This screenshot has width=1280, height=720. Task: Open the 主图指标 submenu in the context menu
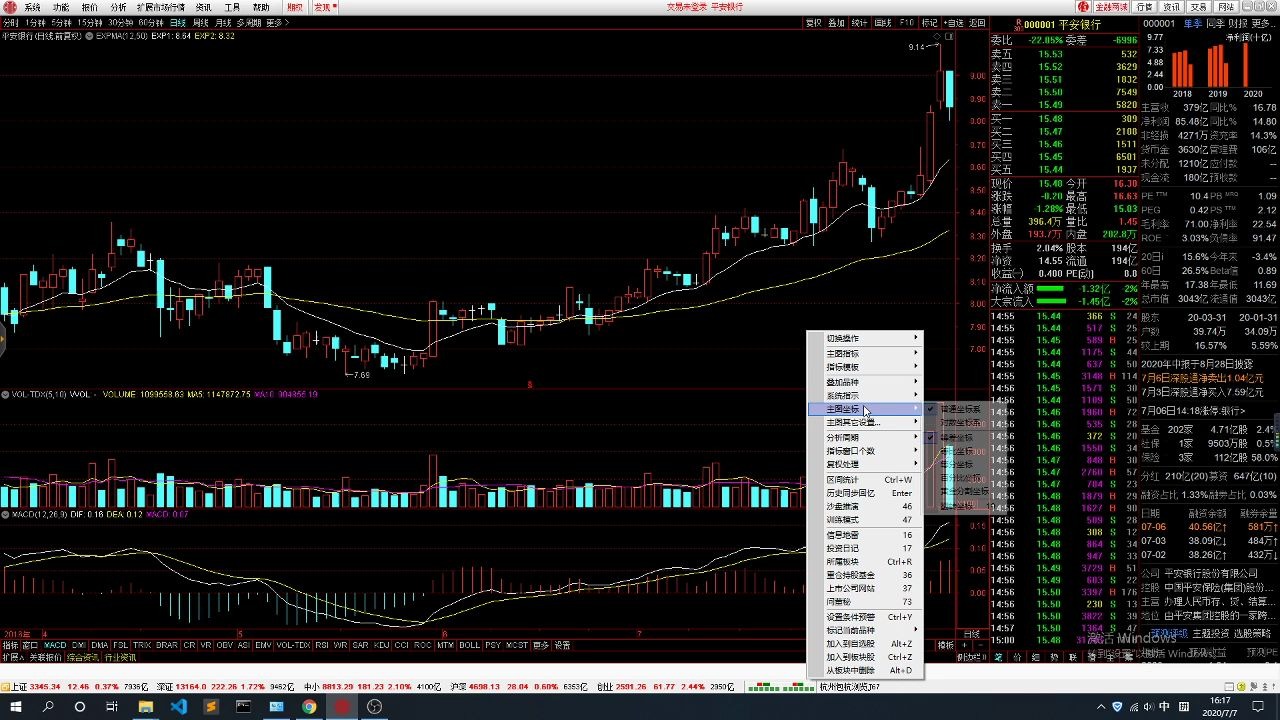click(x=865, y=353)
